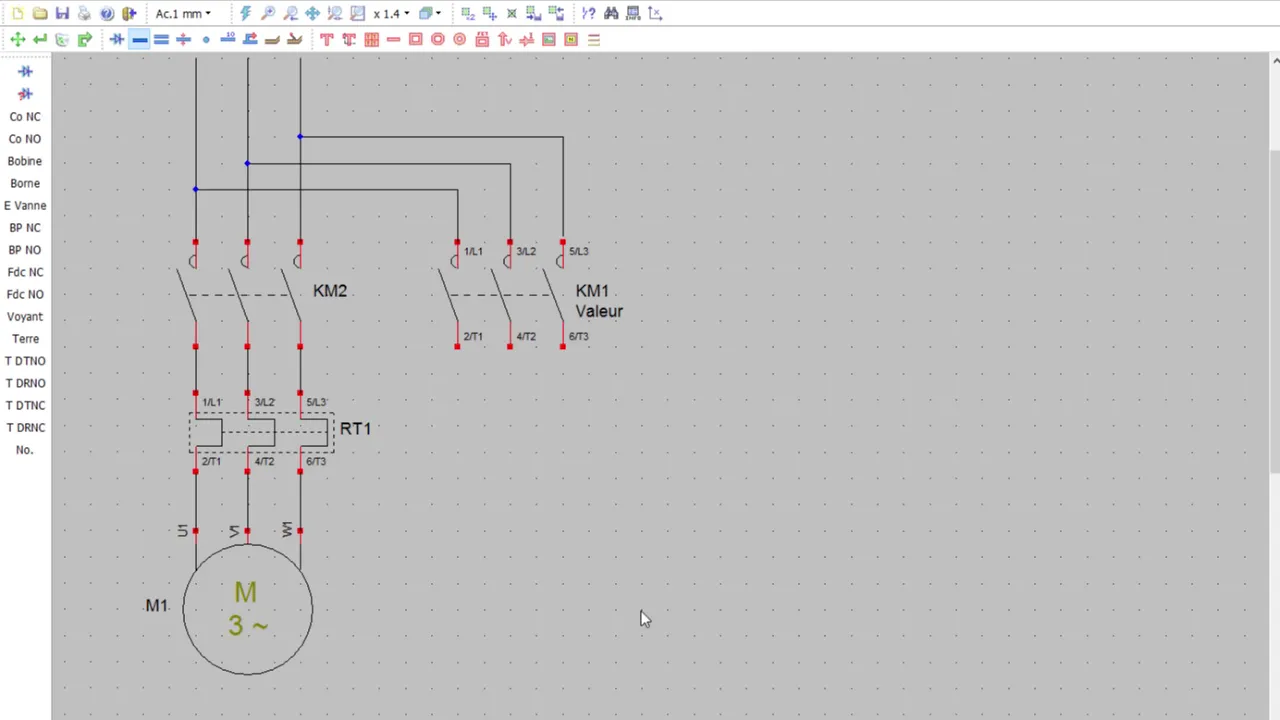Click the green export arrow icon
The width and height of the screenshot is (1280, 720).
(x=85, y=39)
